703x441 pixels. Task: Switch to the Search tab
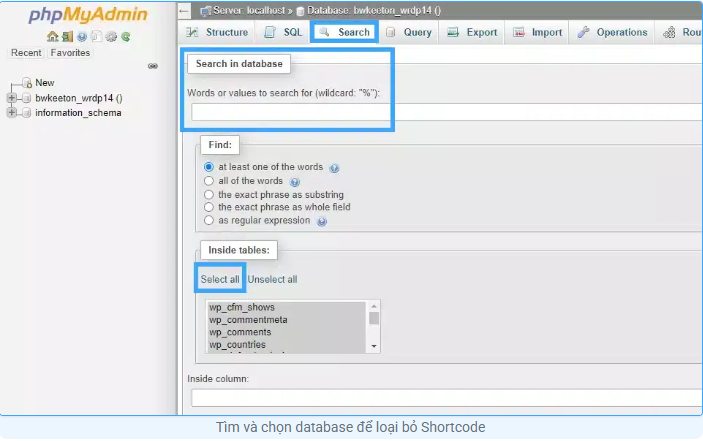[344, 32]
